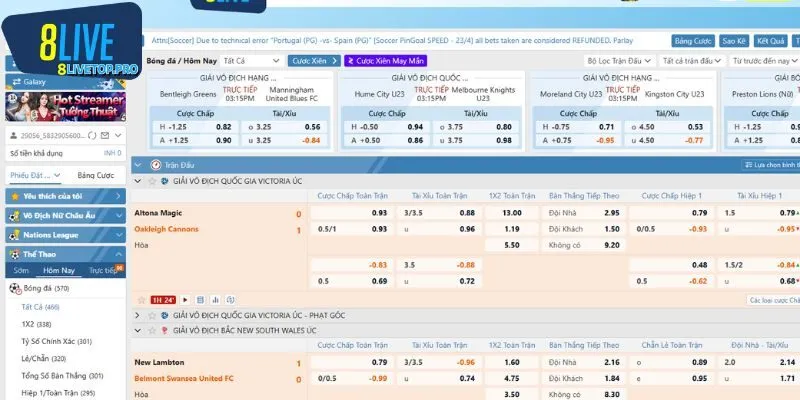
Task: Open the Phiếu Đặt tab
Action: (35, 176)
